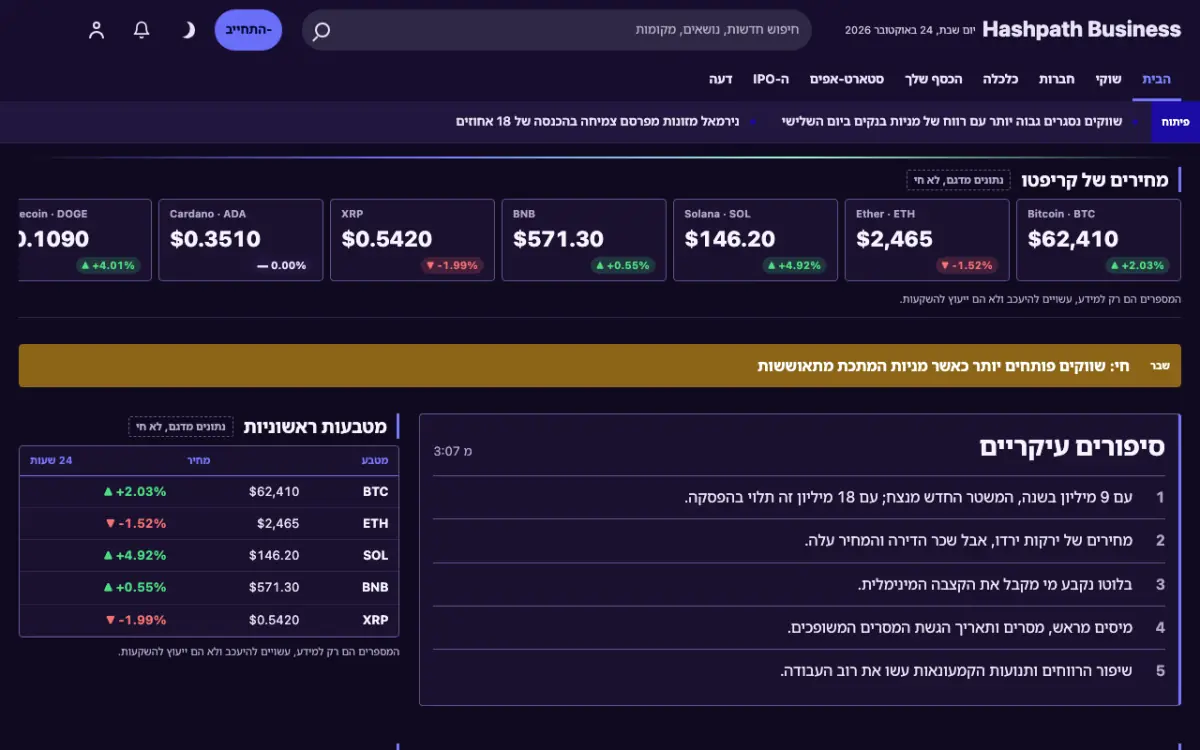Toggle dark mode moon icon

[188, 30]
